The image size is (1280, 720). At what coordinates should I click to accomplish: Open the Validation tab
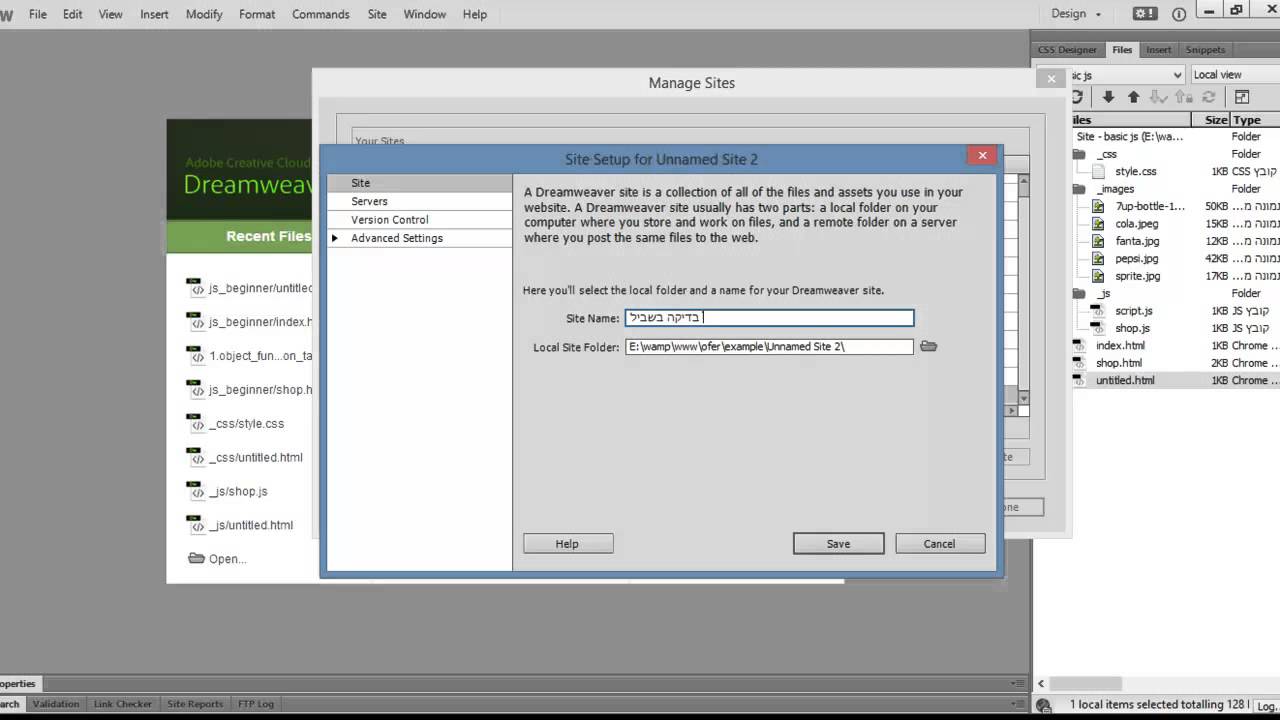point(56,704)
